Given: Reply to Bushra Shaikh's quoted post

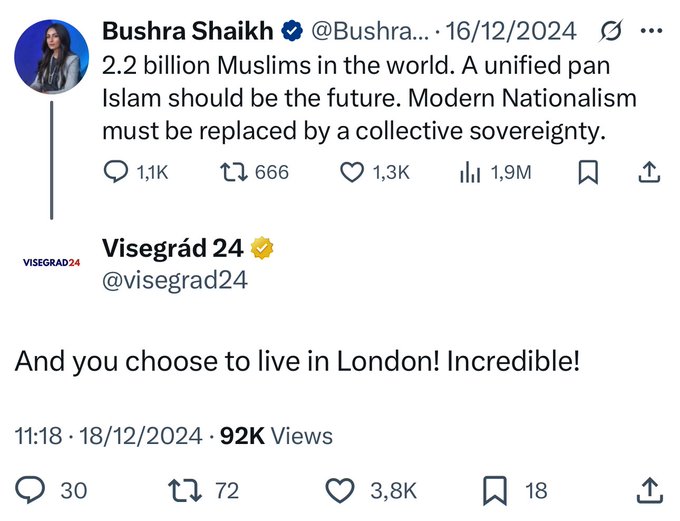Looking at the screenshot, I should click(x=118, y=172).
